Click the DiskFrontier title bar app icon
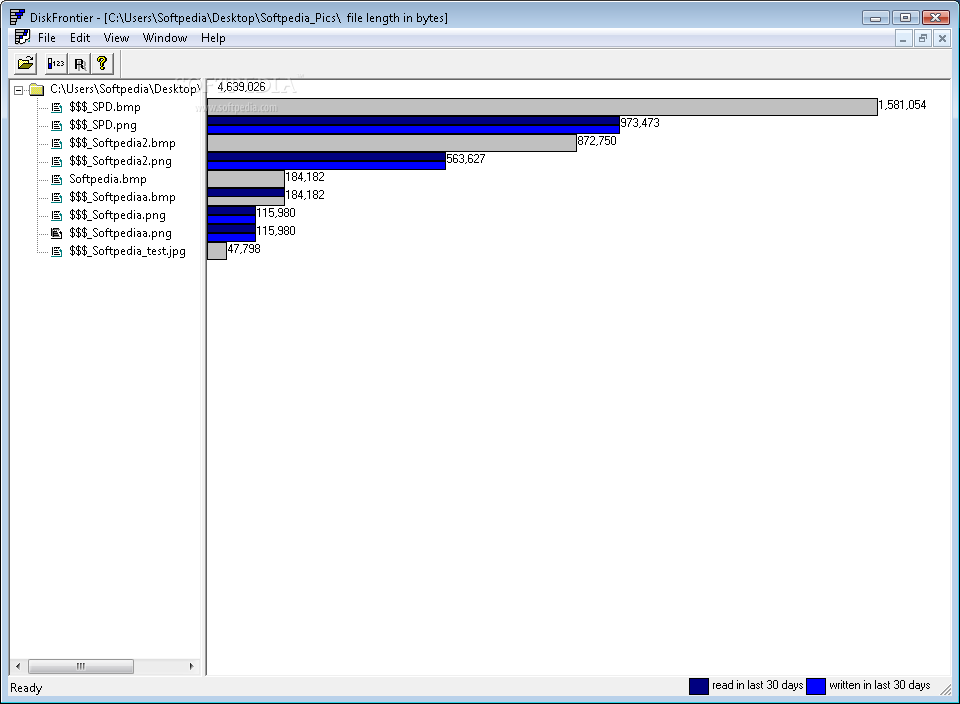 [x=17, y=17]
